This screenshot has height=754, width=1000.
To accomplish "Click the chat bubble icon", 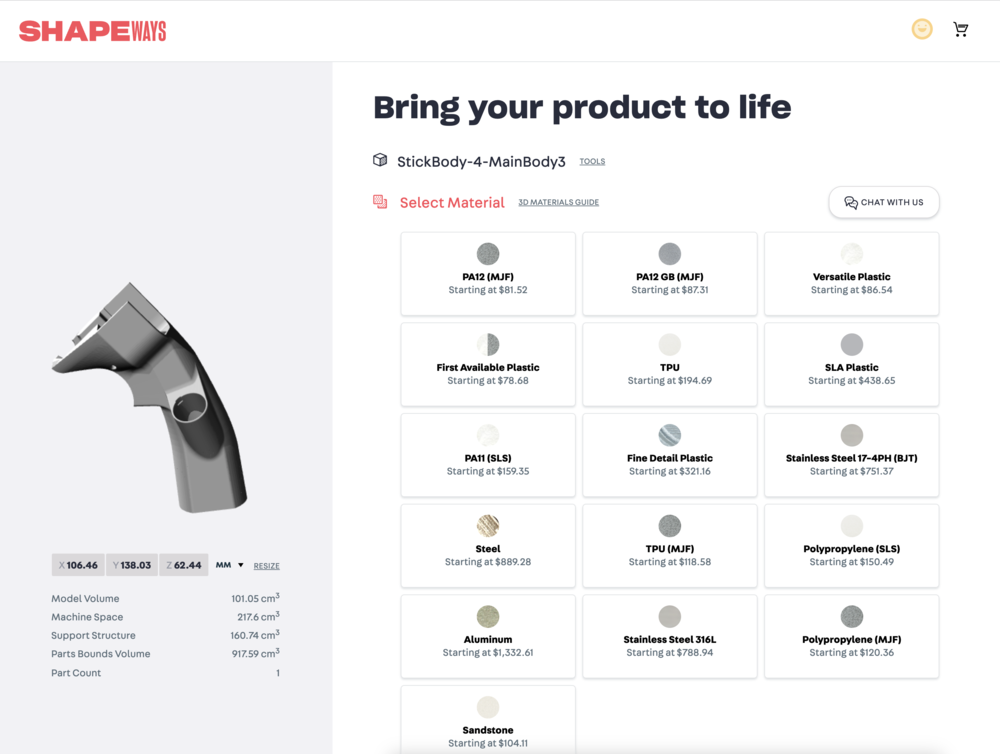I will pyautogui.click(x=851, y=202).
